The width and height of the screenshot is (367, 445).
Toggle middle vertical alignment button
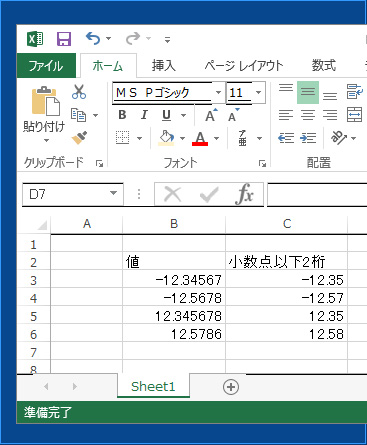308,92
